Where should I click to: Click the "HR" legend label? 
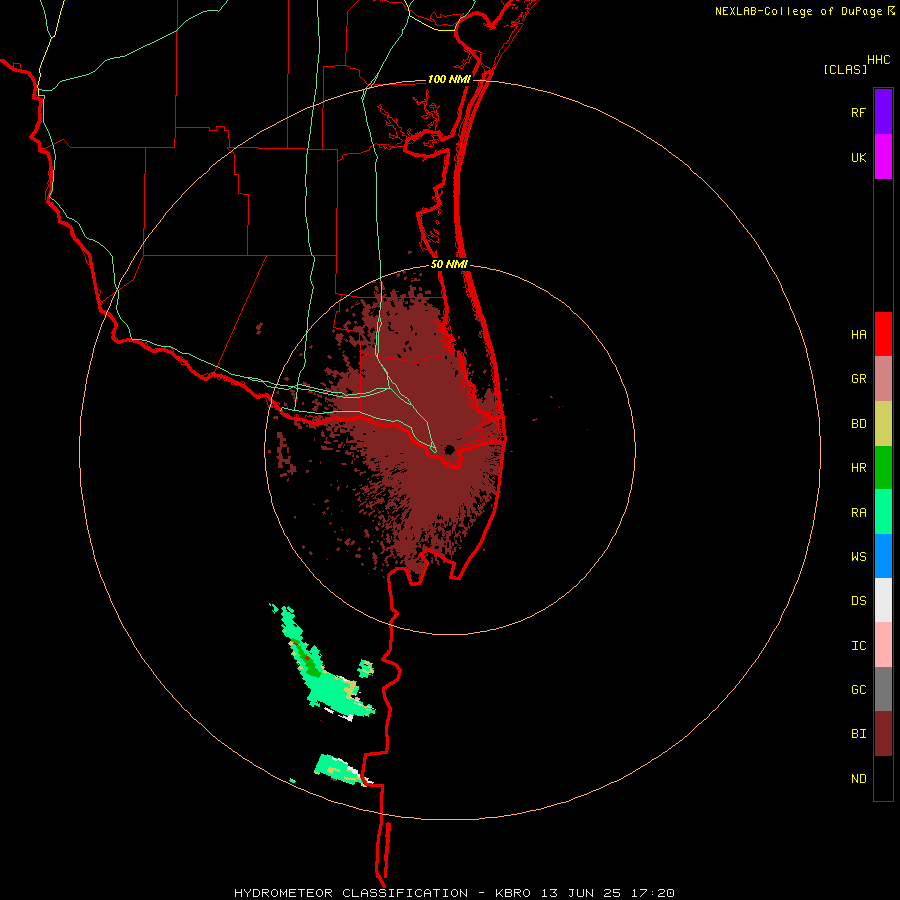click(859, 468)
